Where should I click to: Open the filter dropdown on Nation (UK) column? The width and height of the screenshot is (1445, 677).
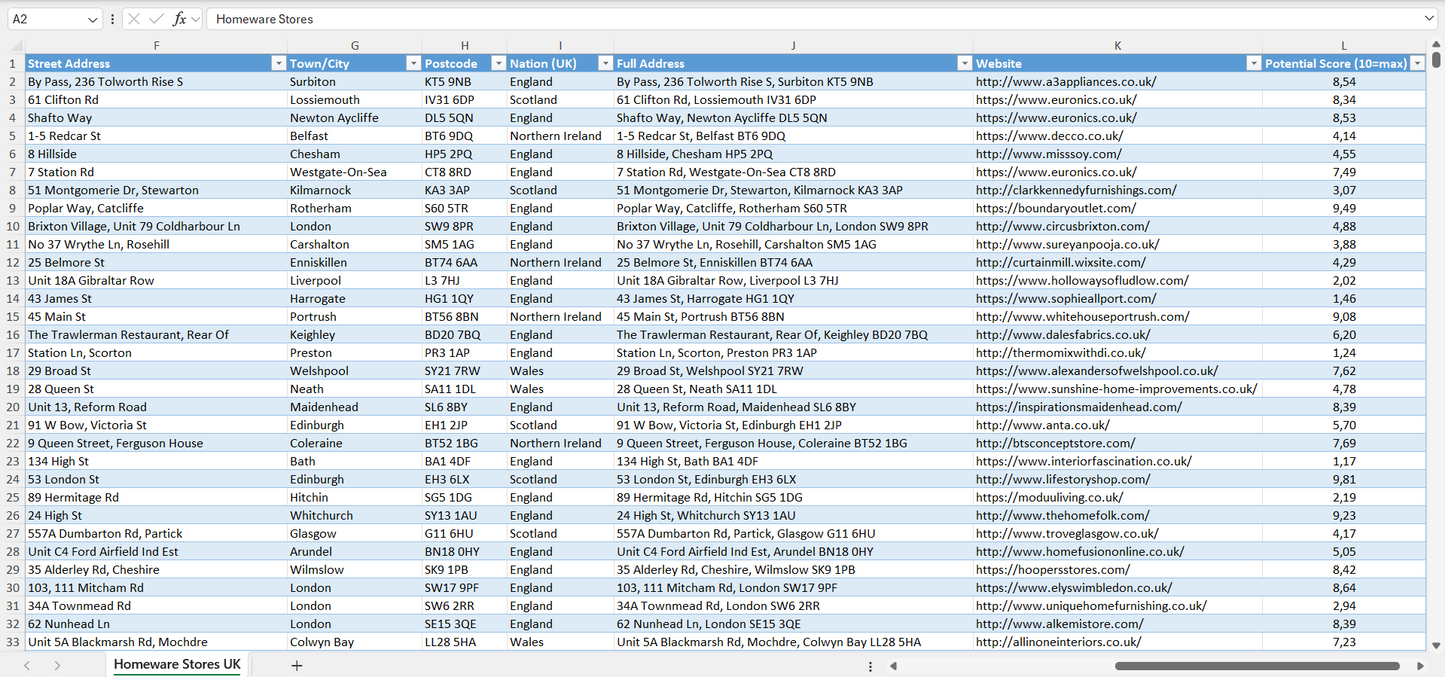point(604,62)
